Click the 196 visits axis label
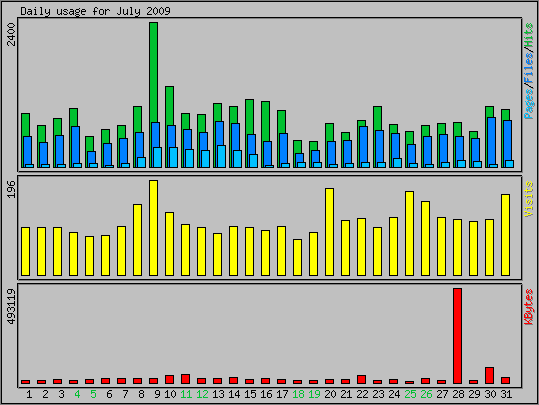Viewport: 539px width, 405px height. coord(11,189)
